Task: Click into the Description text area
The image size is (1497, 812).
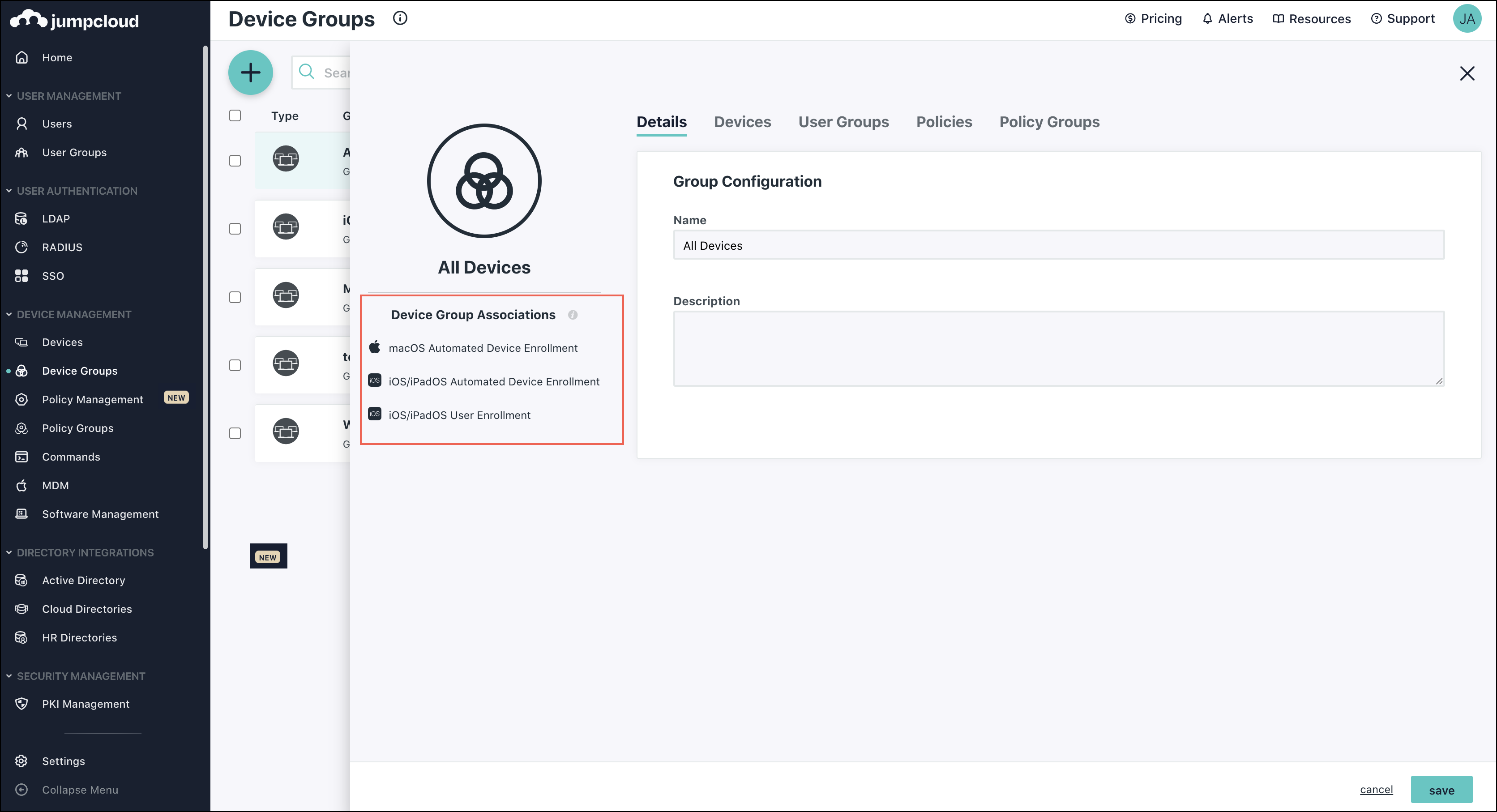Action: [1058, 348]
